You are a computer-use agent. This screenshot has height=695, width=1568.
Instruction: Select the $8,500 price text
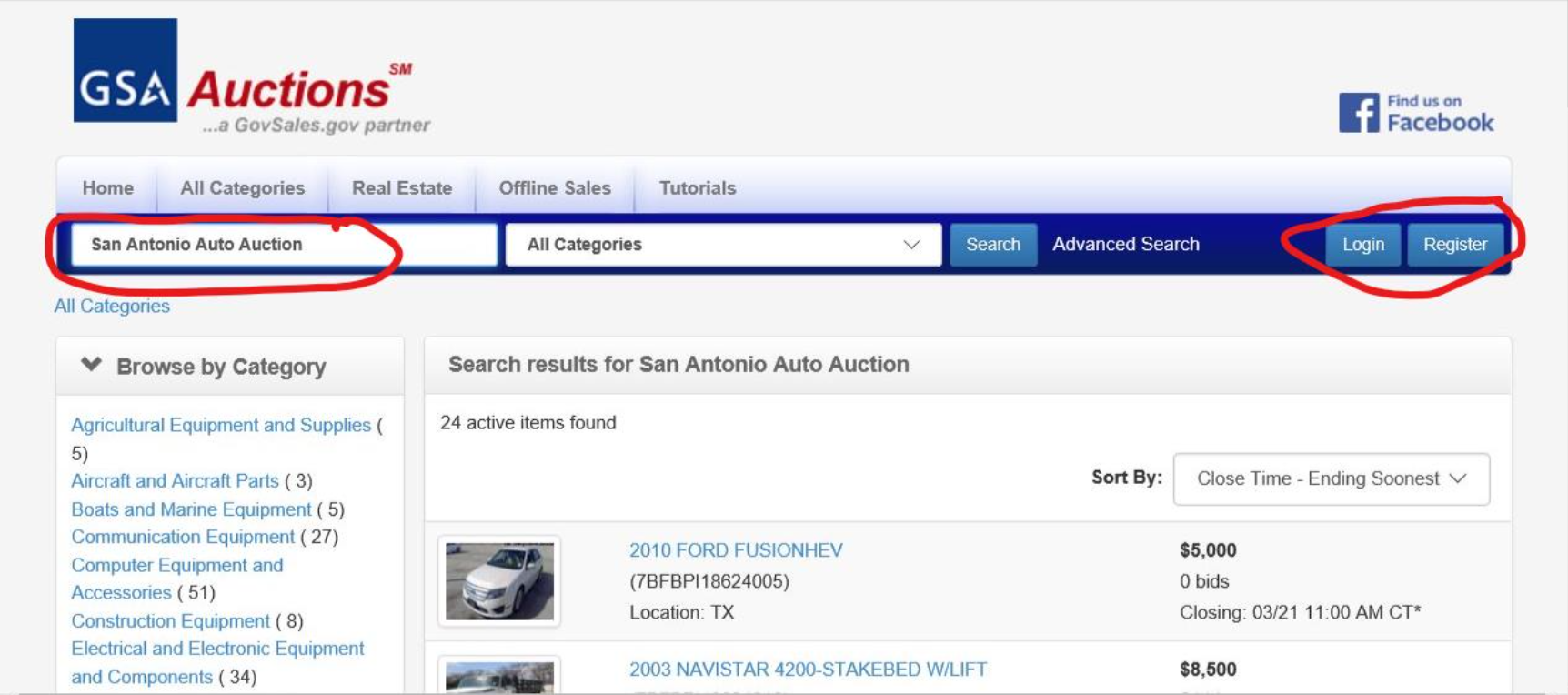coord(1208,670)
